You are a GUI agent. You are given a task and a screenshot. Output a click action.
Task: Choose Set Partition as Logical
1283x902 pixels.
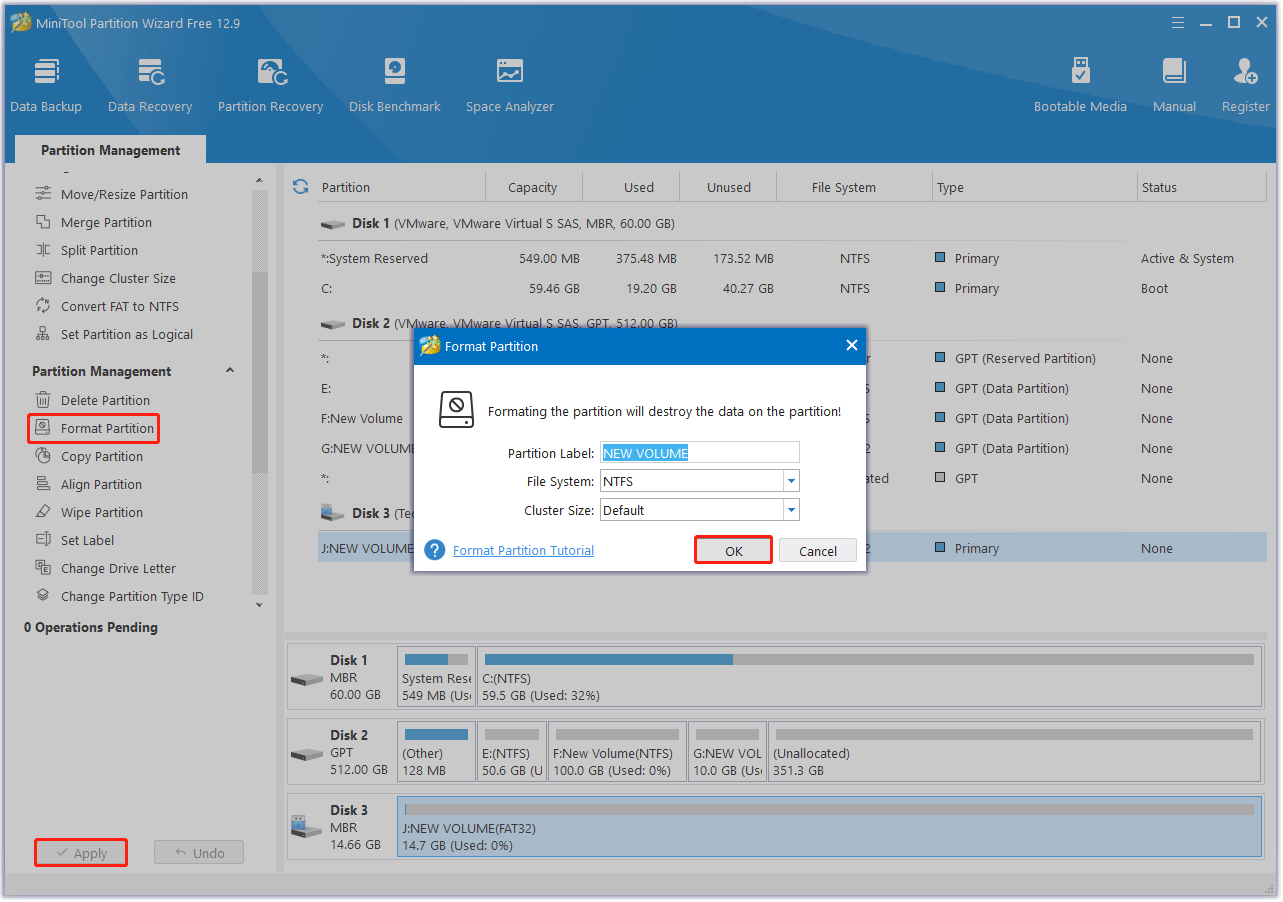(127, 334)
